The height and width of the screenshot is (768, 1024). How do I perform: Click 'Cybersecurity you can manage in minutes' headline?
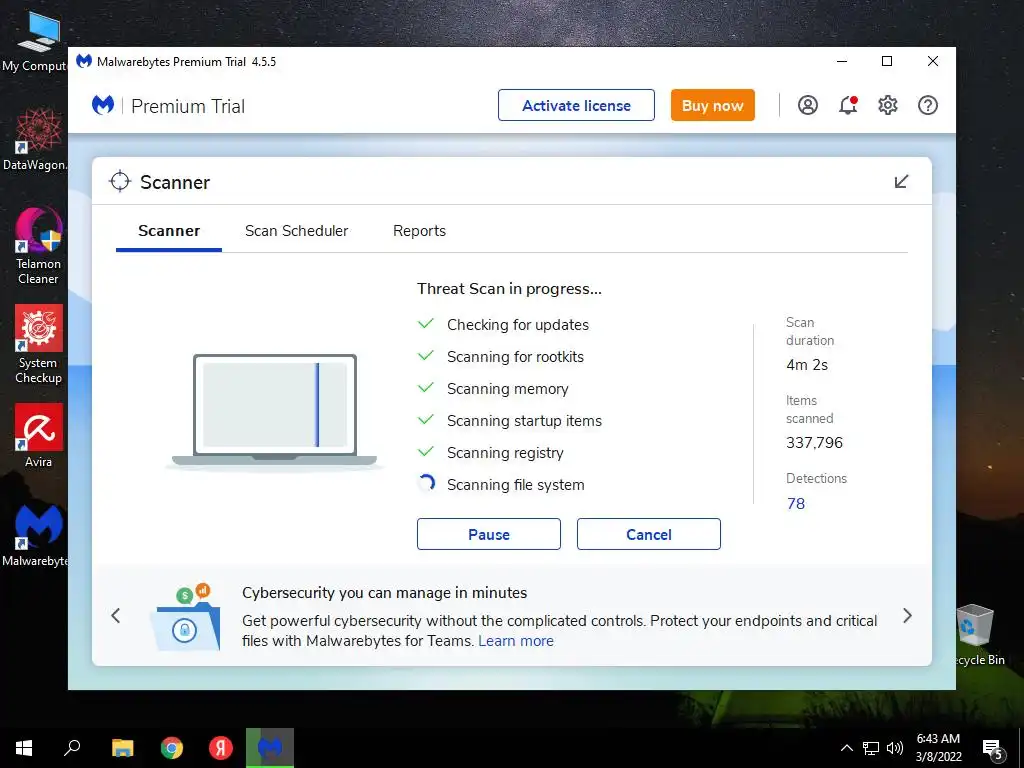click(385, 593)
